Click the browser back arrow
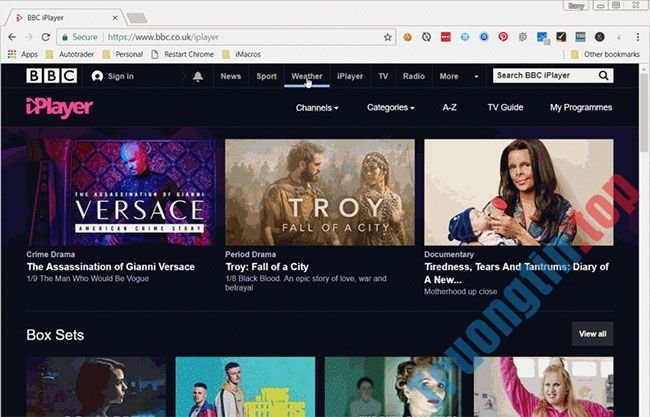This screenshot has width=650, height=417. 12,37
